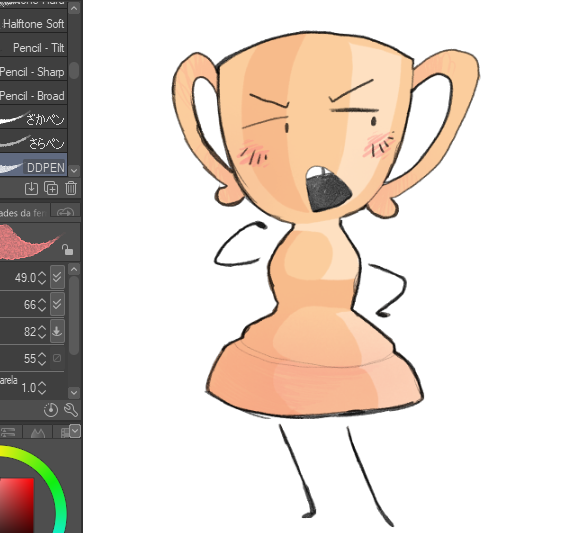Click the import sub tool icon
The width and height of the screenshot is (580, 533).
click(x=31, y=188)
